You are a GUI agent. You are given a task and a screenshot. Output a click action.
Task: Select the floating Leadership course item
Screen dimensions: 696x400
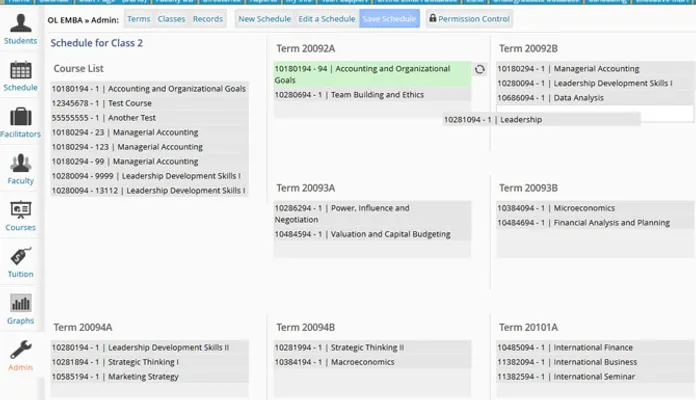(x=541, y=119)
